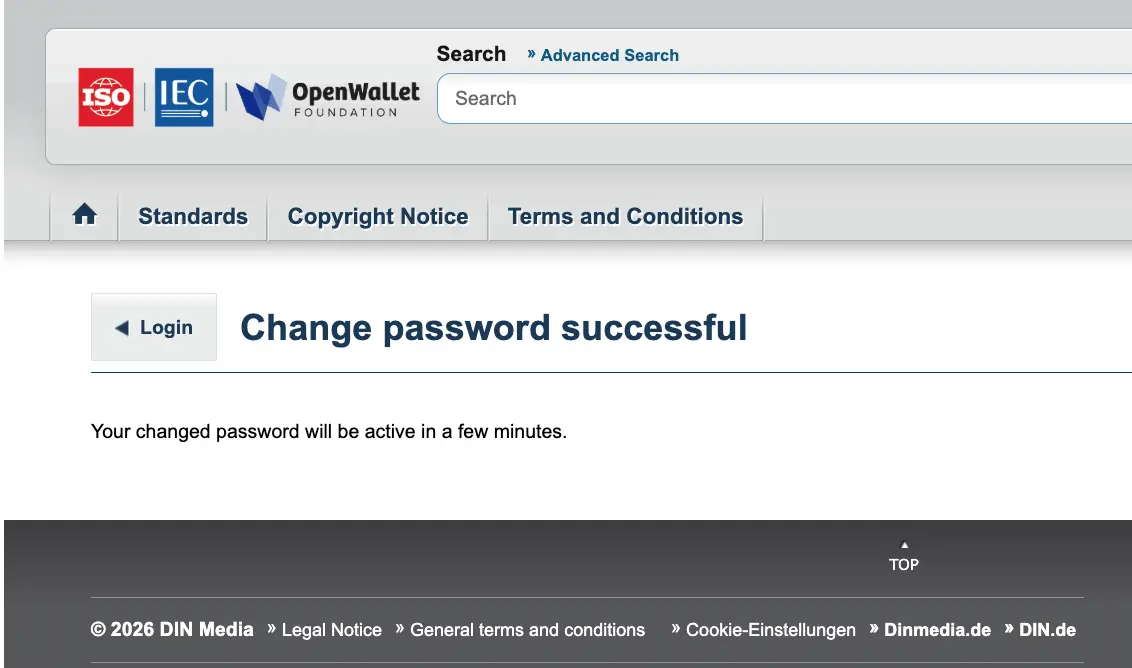This screenshot has width=1132, height=668.
Task: Open the Copyright Notice tab
Action: pos(378,216)
